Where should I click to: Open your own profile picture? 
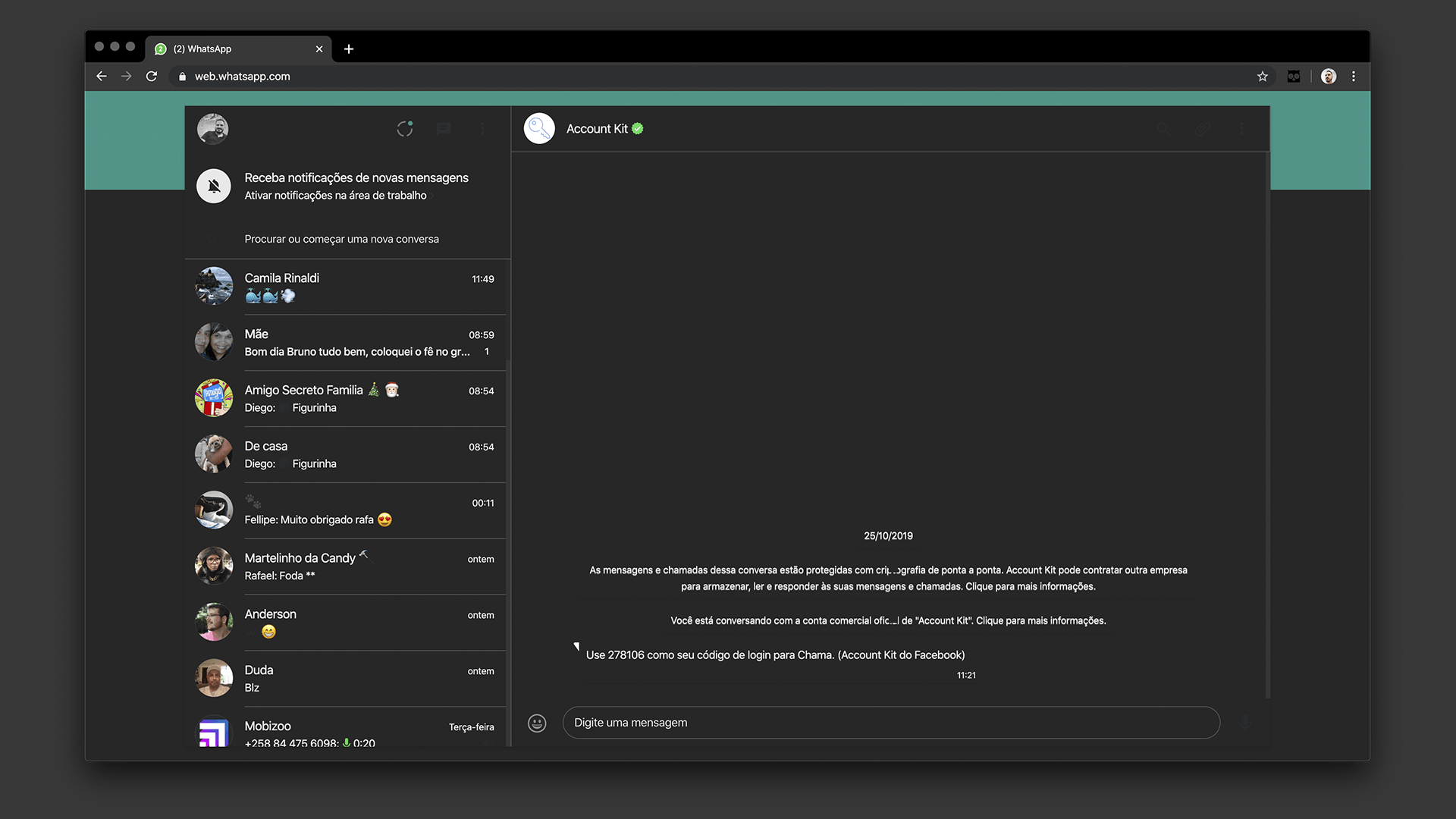(x=213, y=129)
